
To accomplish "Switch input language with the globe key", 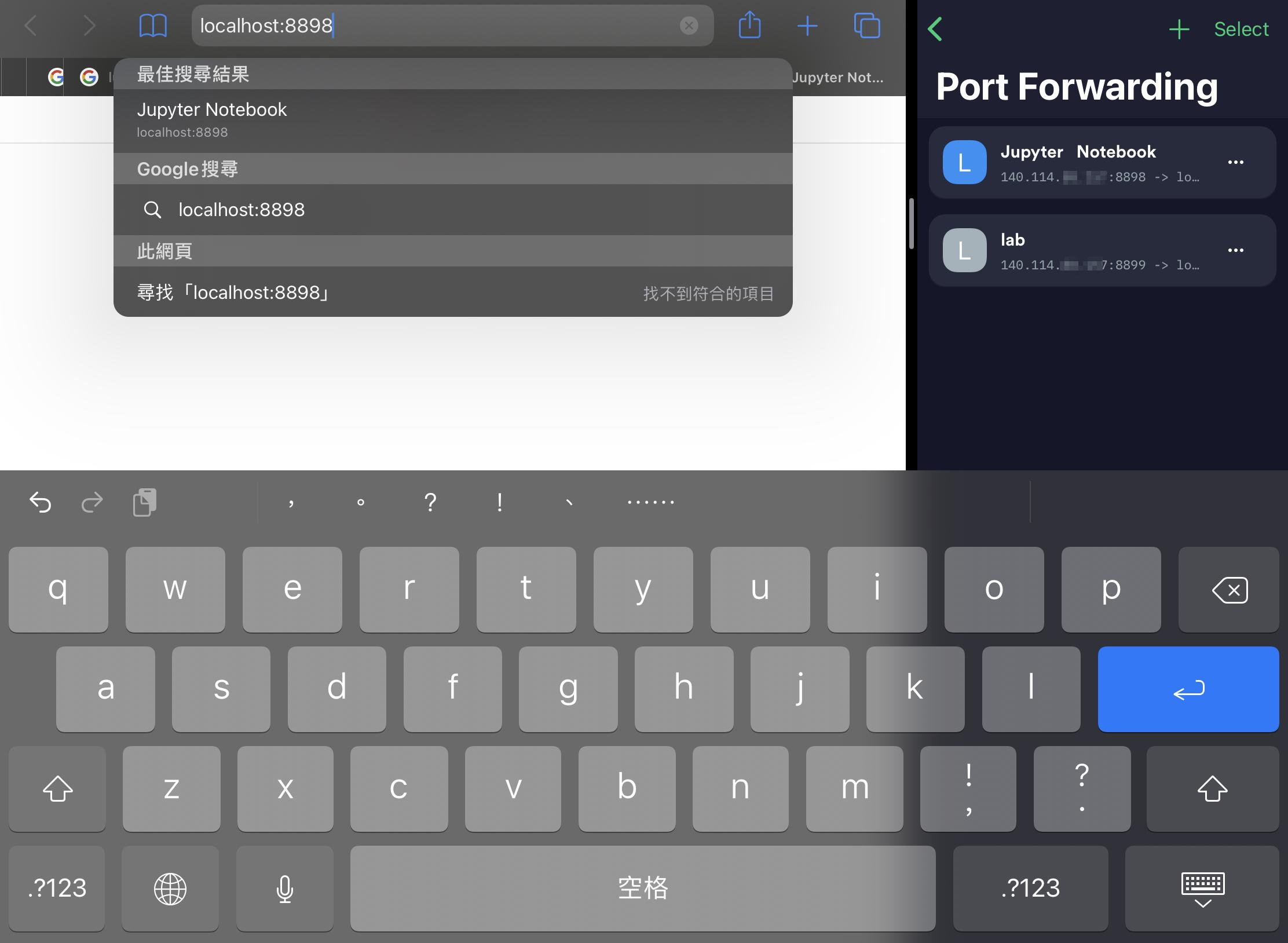I will click(170, 889).
